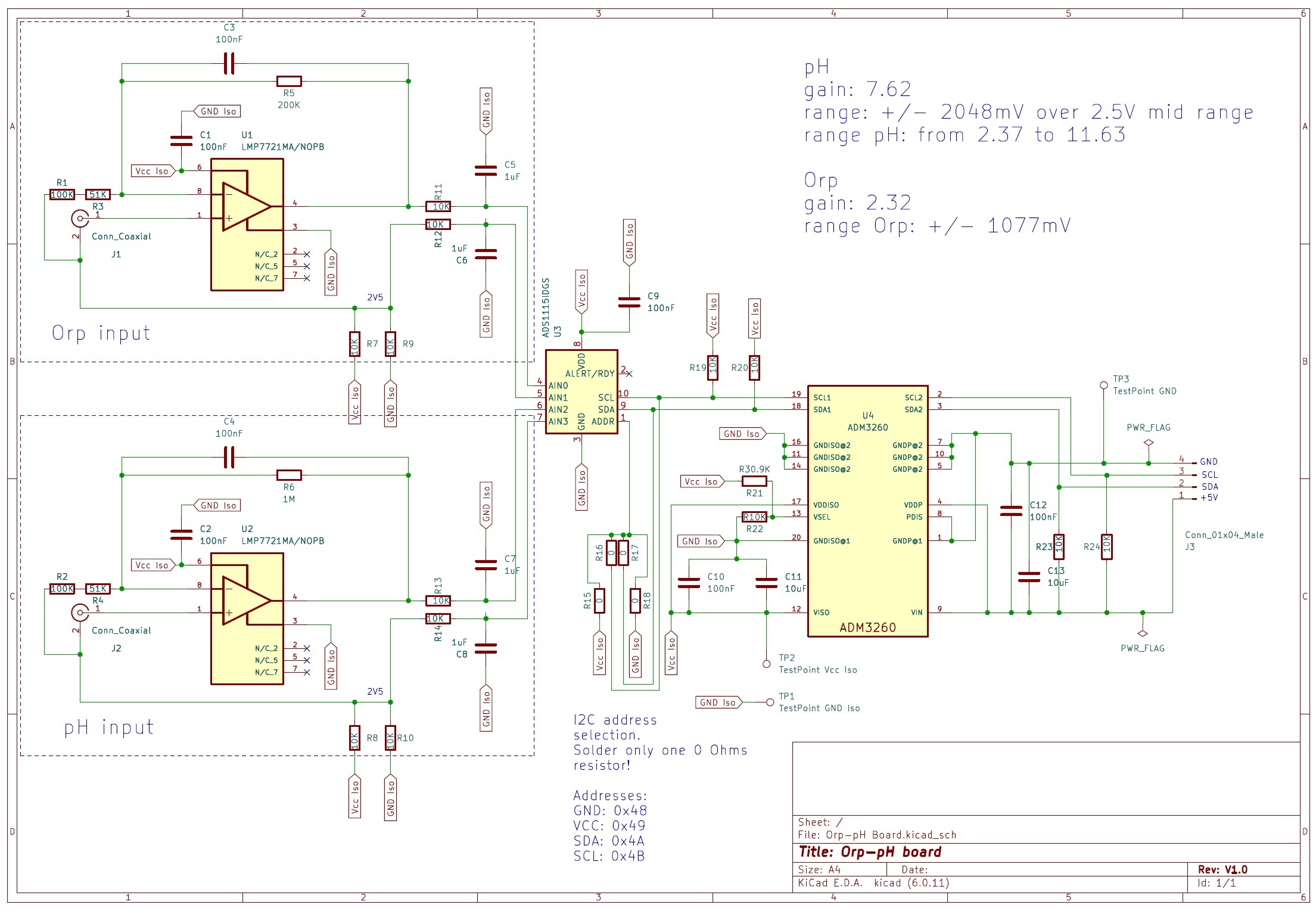Select the 'I2C address selection.' note

tap(615, 727)
